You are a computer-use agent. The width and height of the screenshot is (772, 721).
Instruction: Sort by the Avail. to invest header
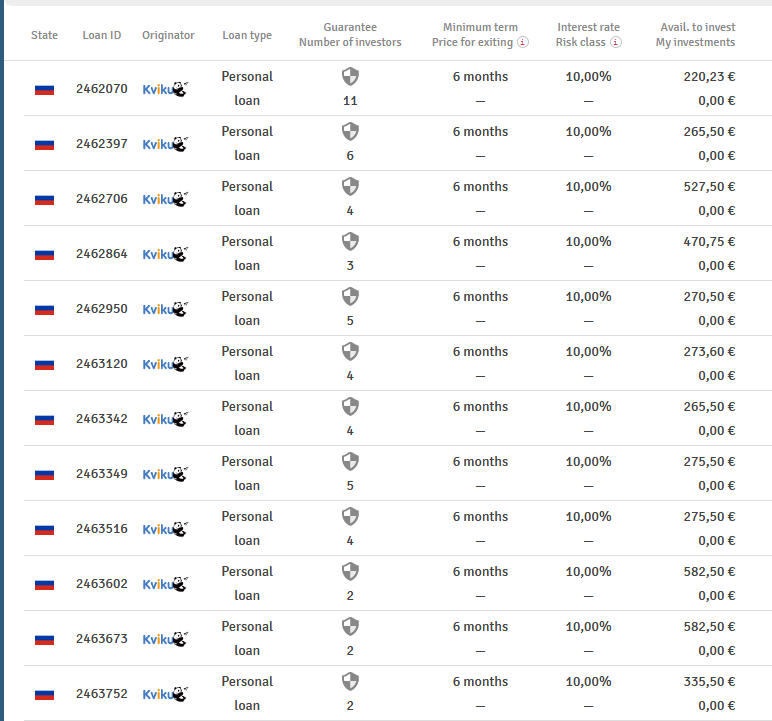[697, 27]
